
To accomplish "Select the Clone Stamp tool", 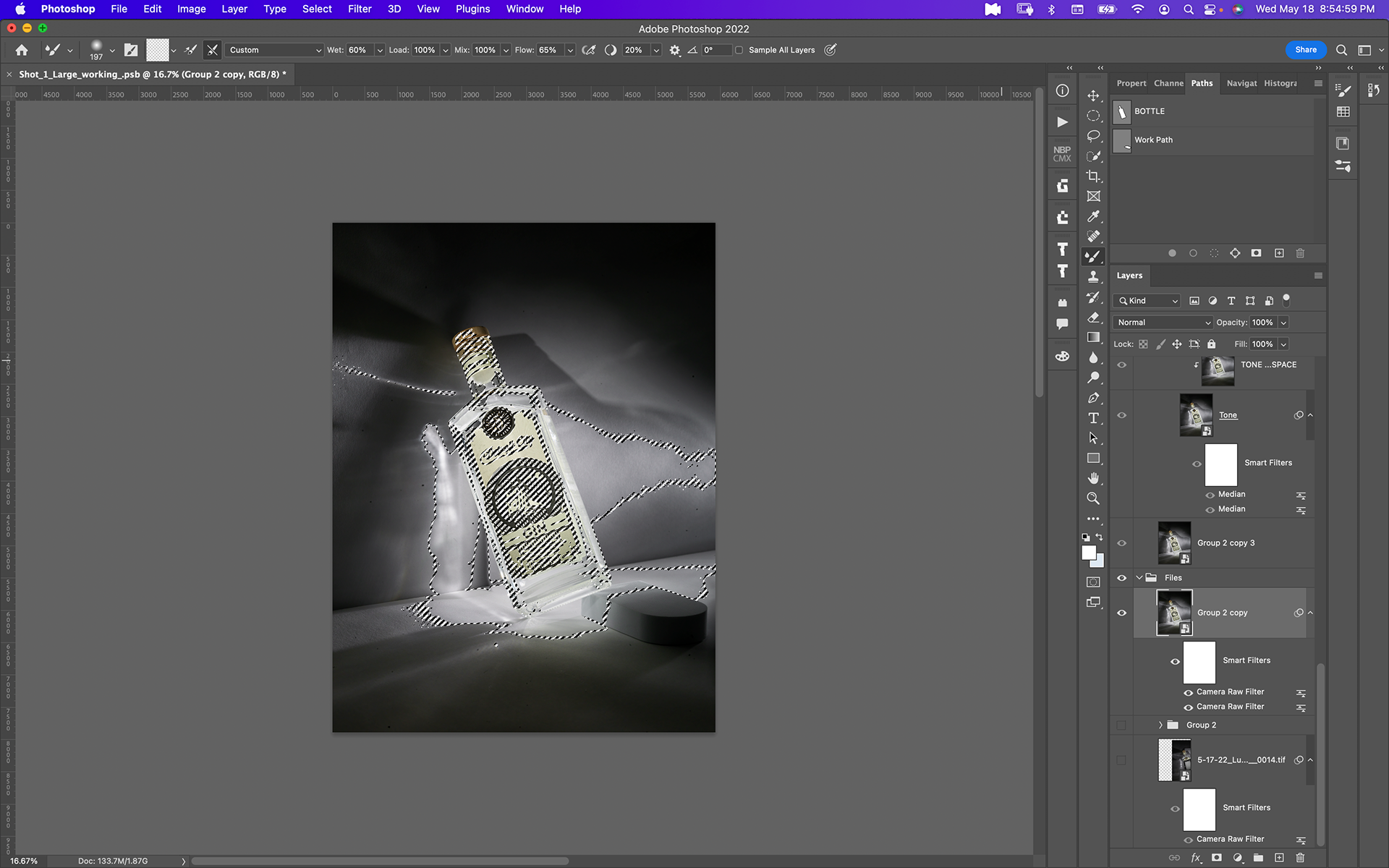I will pos(1093,276).
